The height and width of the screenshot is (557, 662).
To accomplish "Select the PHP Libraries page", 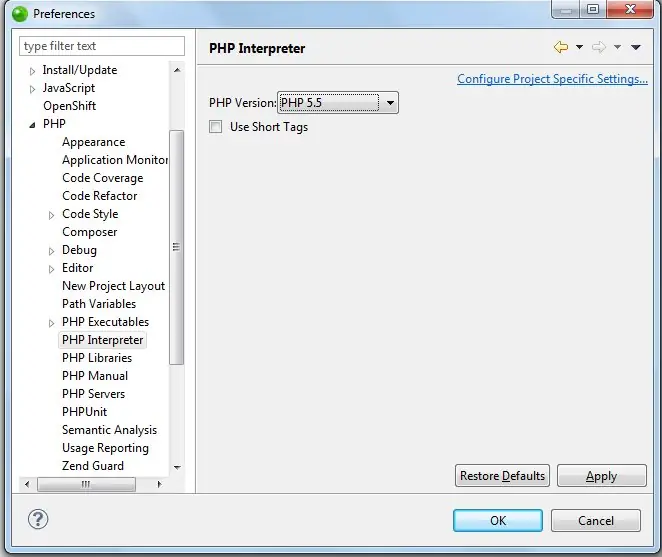I will 97,358.
